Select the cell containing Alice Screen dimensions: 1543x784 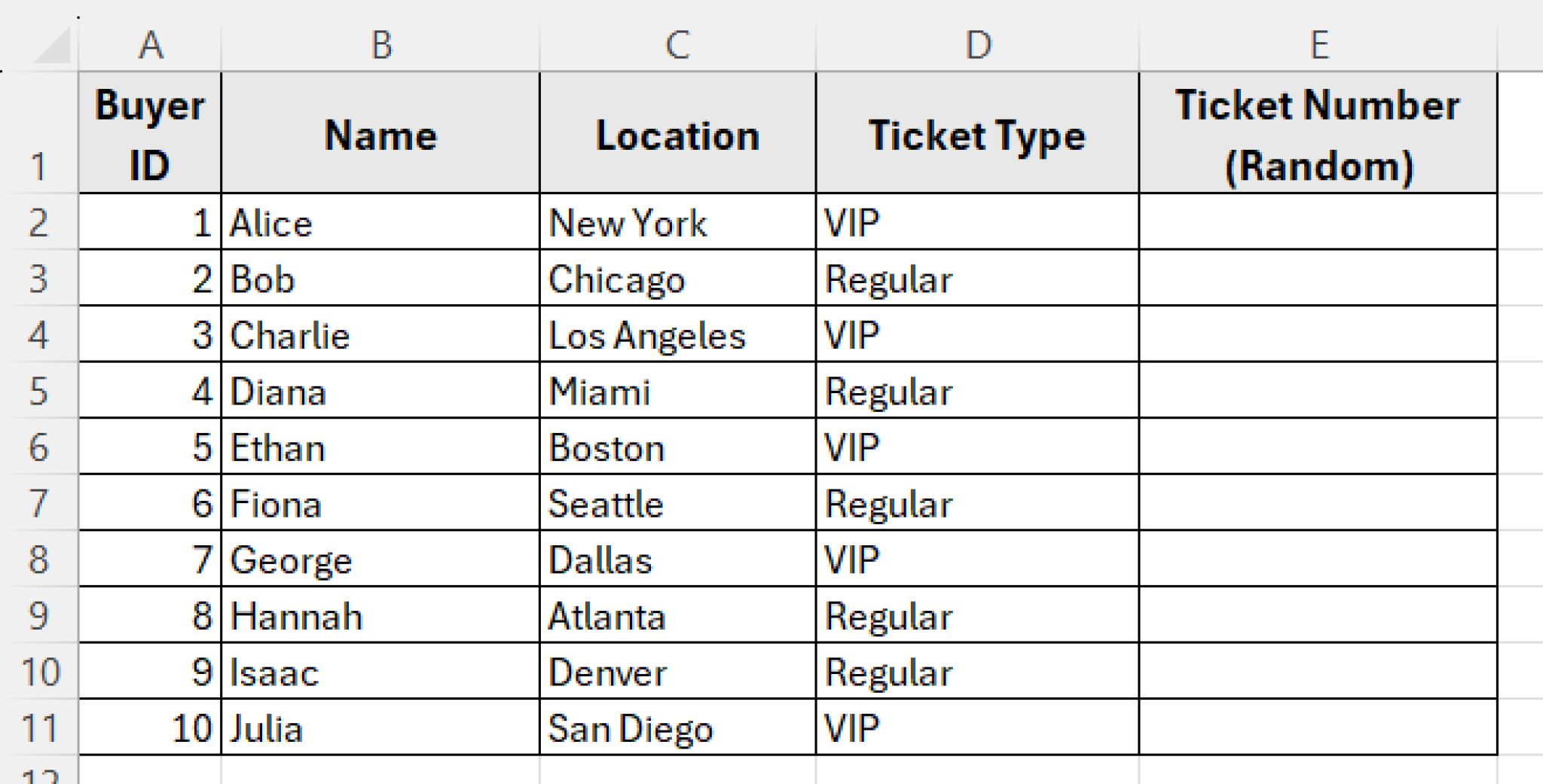point(380,223)
